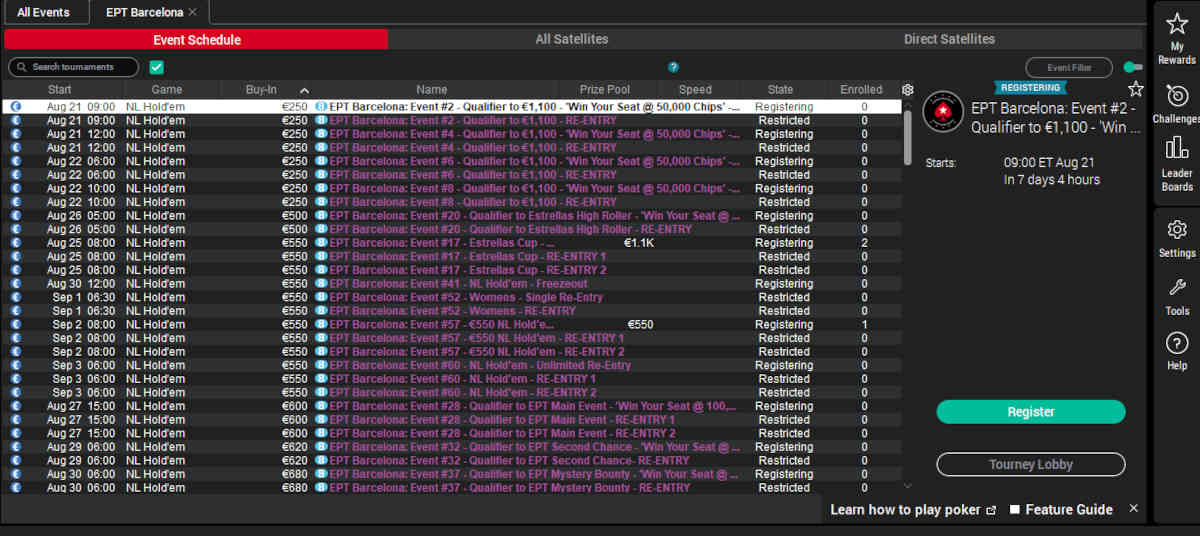Click the €1.1K prize pool value
Screen dimensions: 1200x536
pyautogui.click(x=639, y=243)
